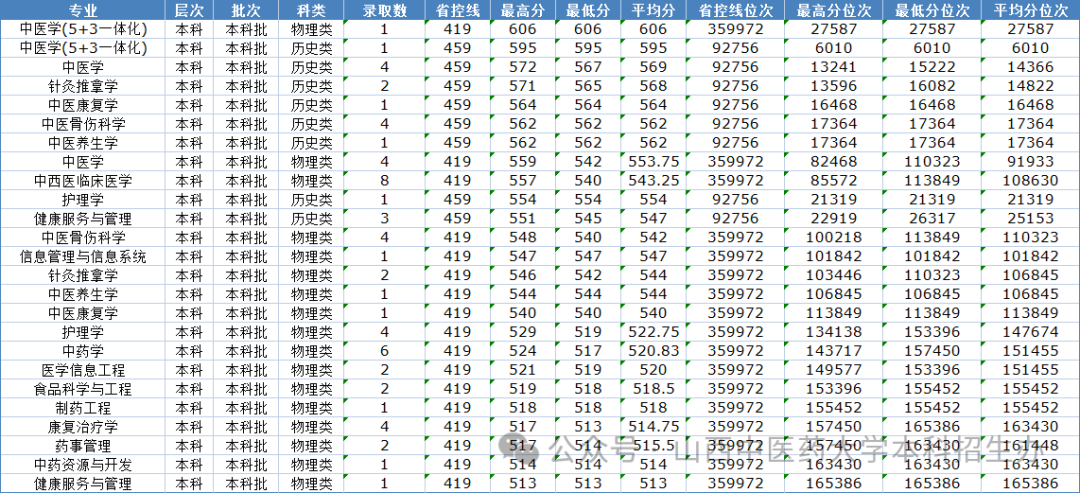Click the 最低分 column header
The width and height of the screenshot is (1080, 493).
click(588, 11)
